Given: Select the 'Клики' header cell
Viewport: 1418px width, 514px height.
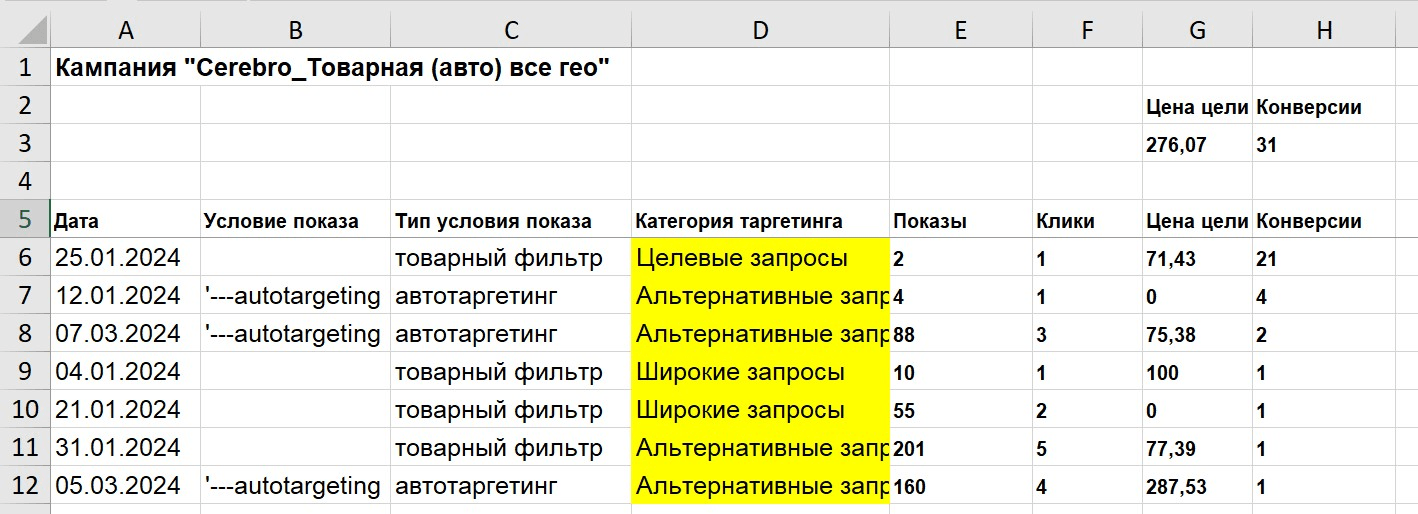Looking at the screenshot, I should (1065, 222).
